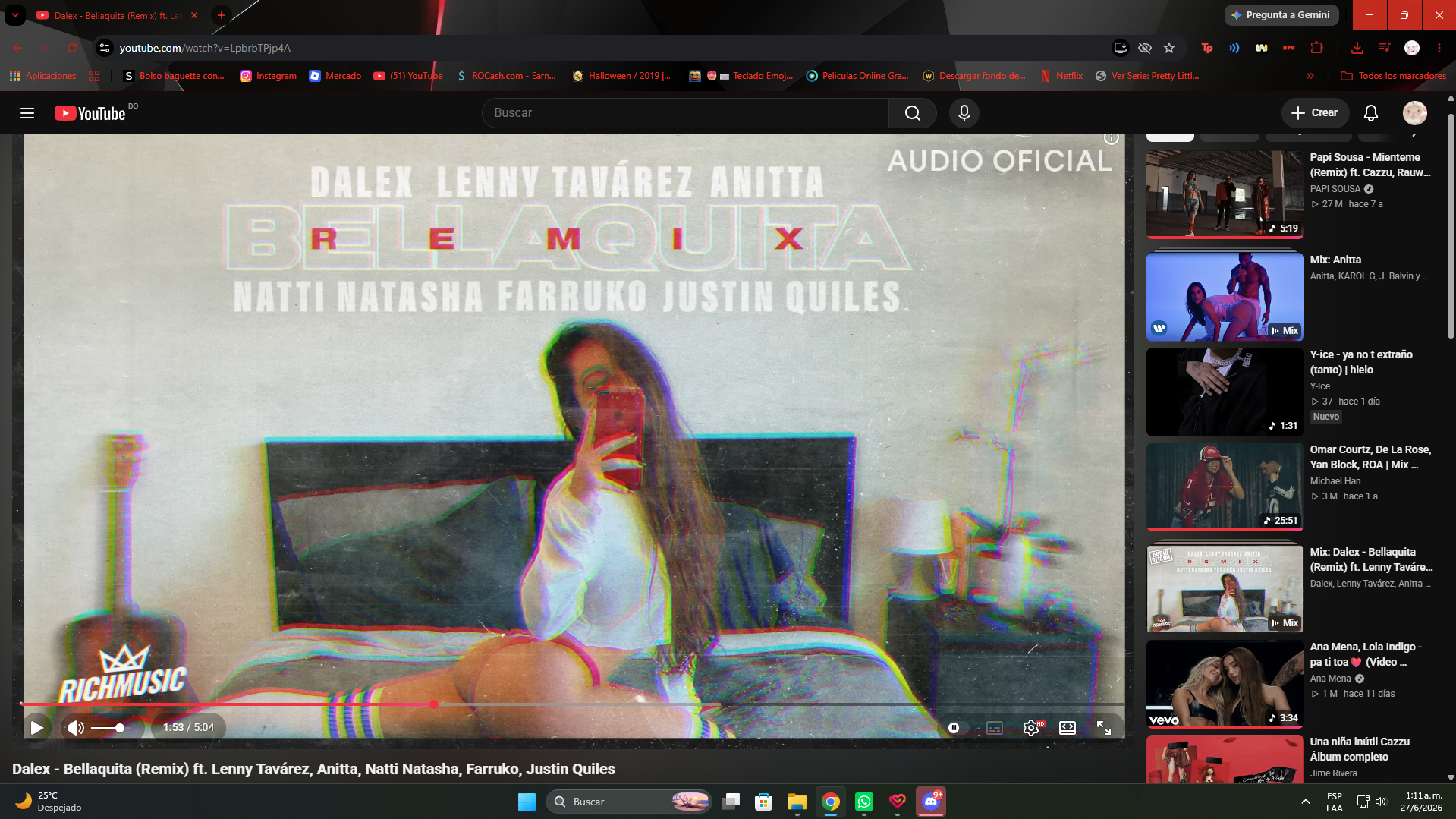This screenshot has height=819, width=1456.
Task: Open the install app icon in address bar
Action: tap(1121, 48)
